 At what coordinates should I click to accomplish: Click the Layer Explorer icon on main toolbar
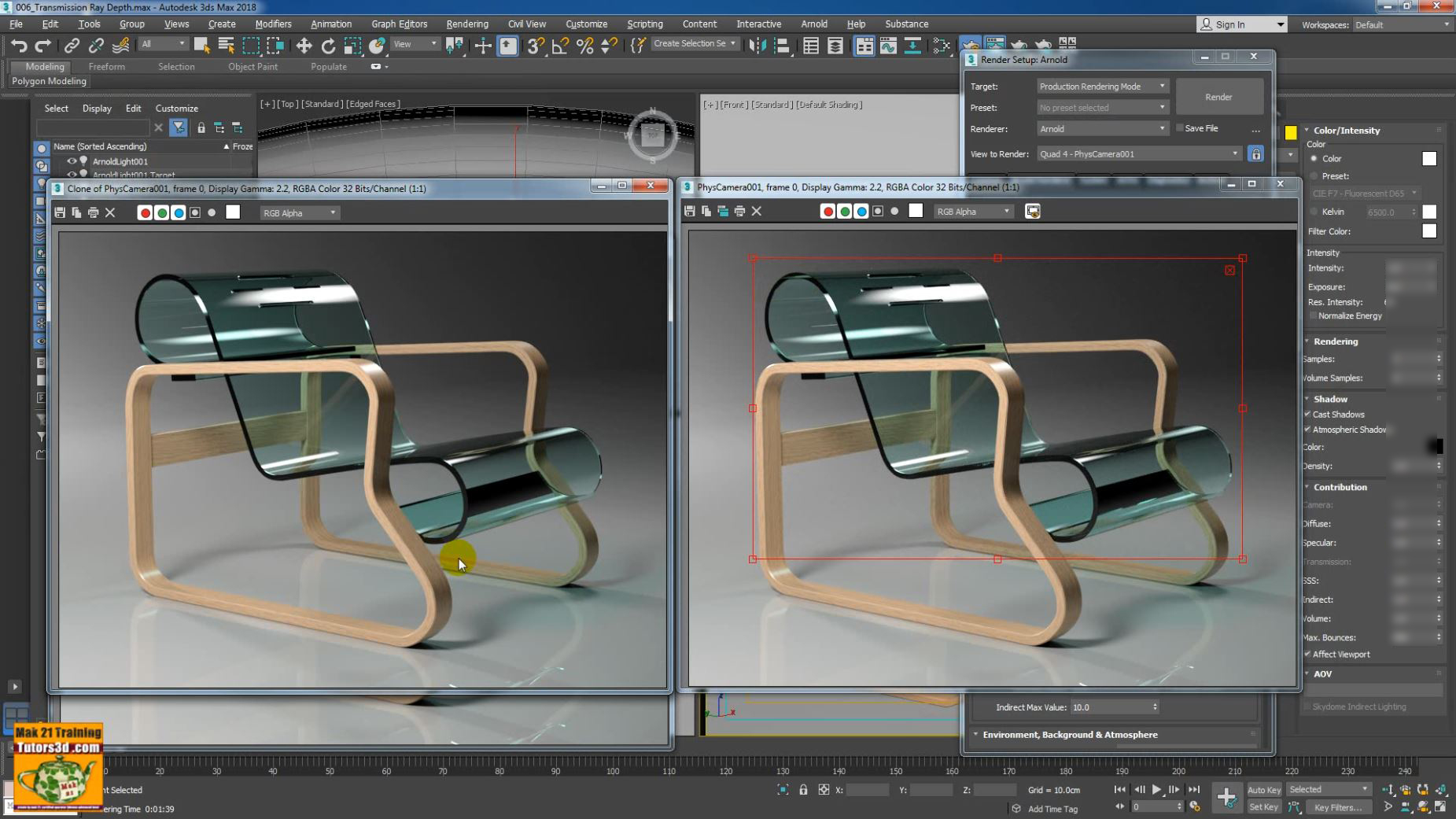(x=835, y=45)
